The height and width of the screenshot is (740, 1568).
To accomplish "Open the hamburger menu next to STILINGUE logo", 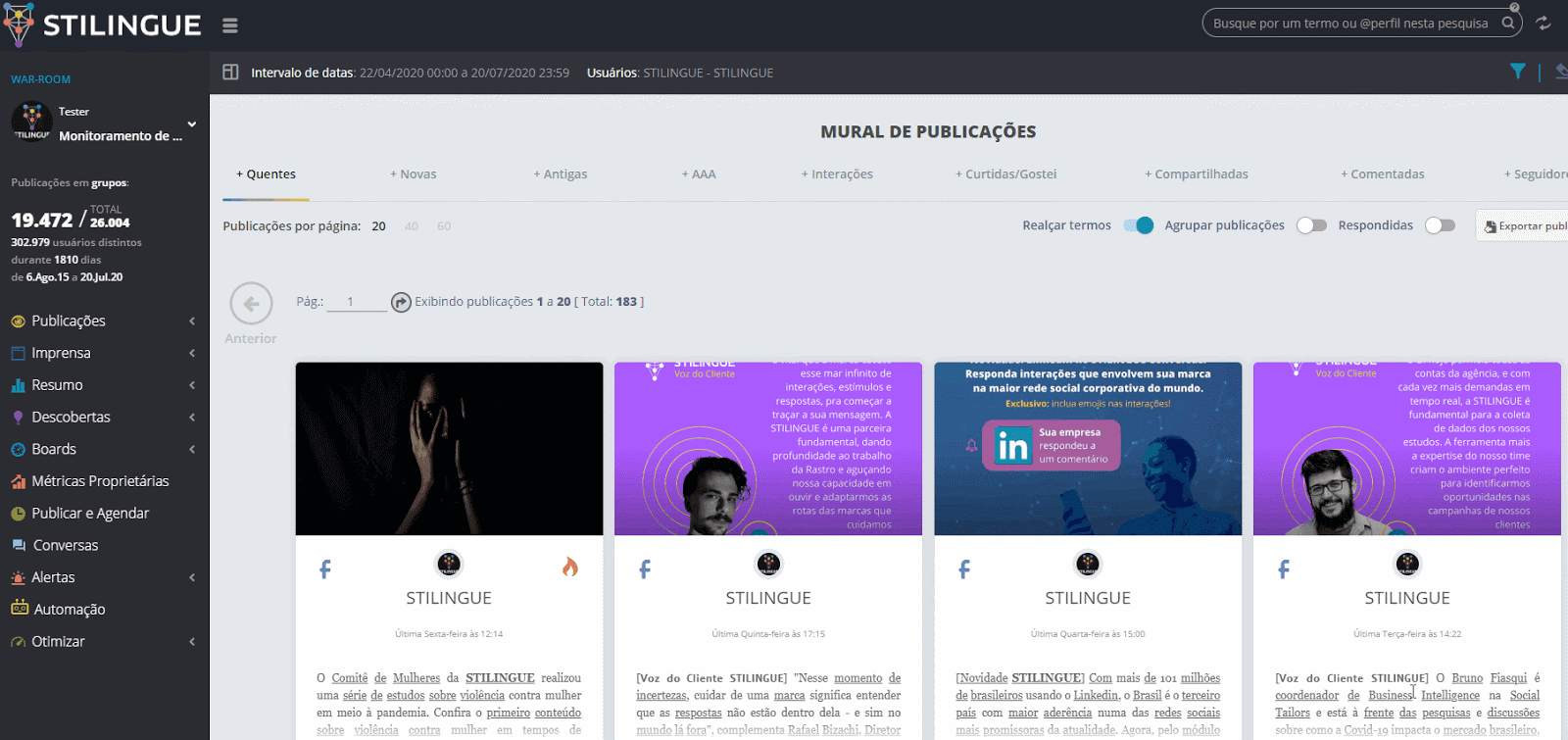I will (x=230, y=25).
